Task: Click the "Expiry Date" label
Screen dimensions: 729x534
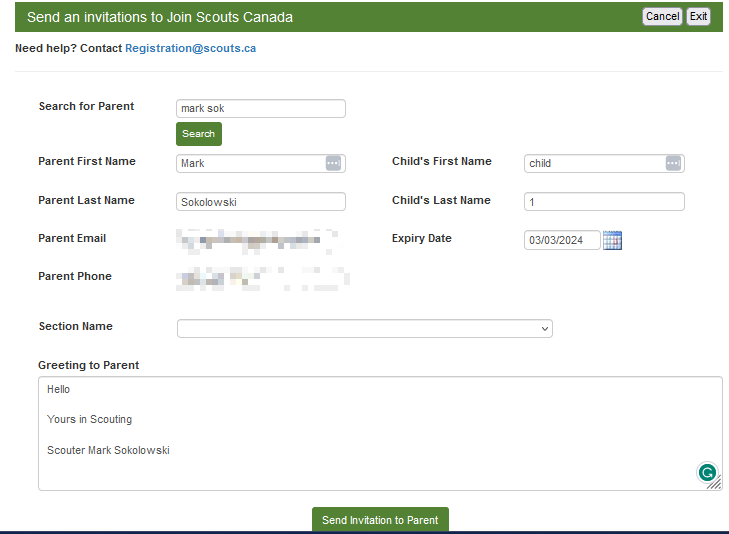Action: (422, 238)
